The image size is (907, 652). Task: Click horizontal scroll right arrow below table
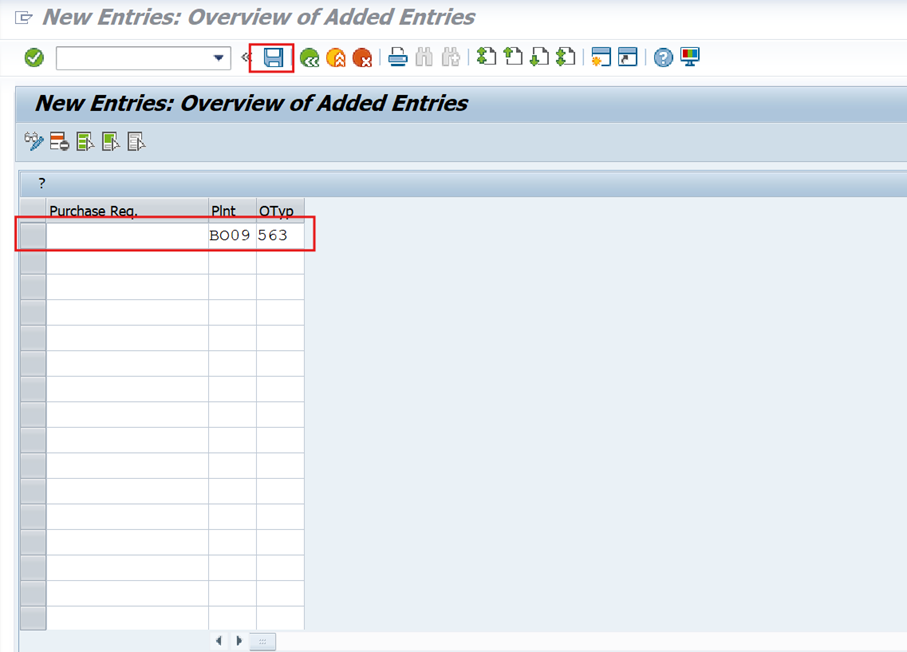coord(239,641)
